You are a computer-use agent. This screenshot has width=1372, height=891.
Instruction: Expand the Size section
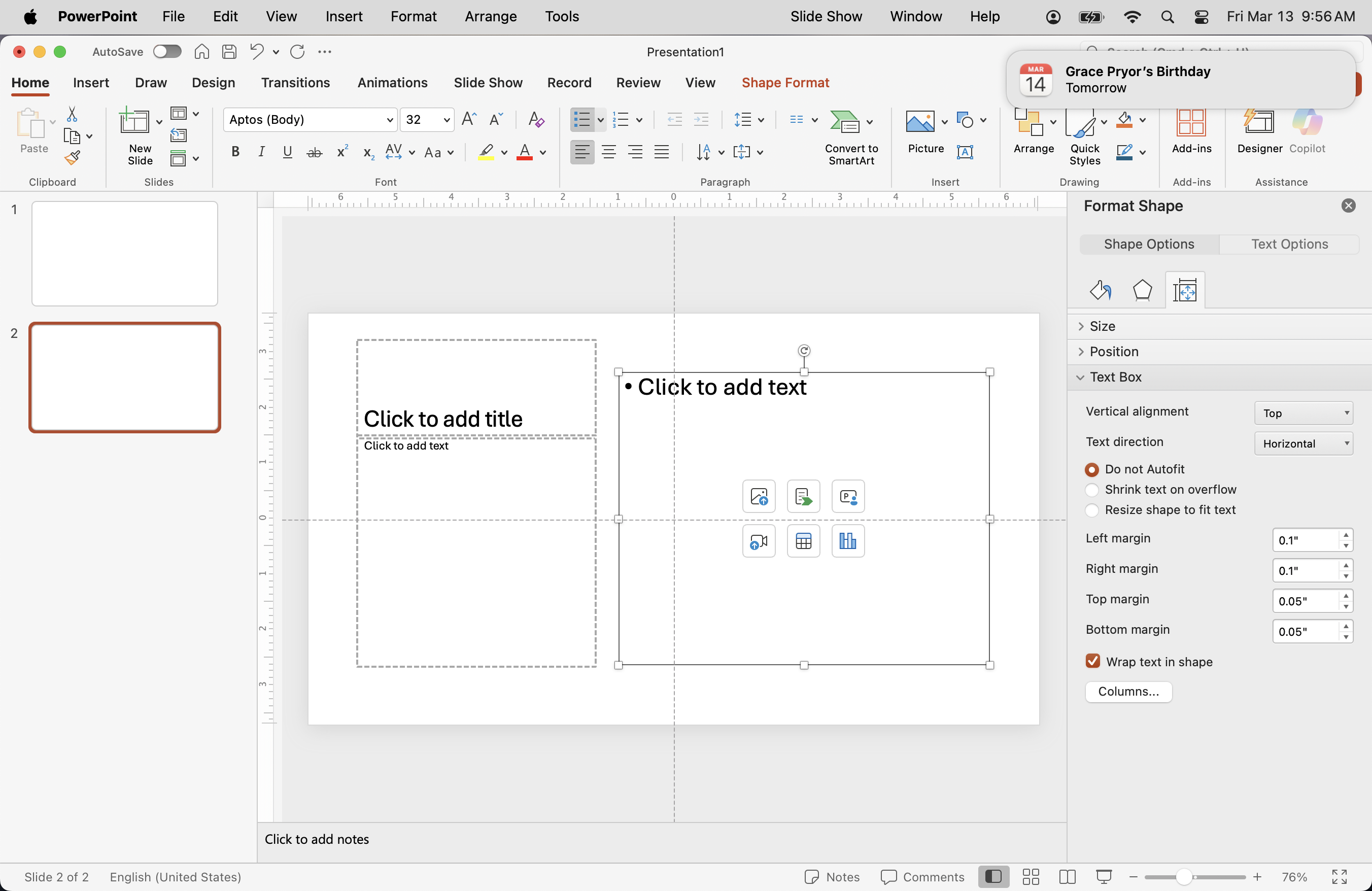pos(1219,326)
